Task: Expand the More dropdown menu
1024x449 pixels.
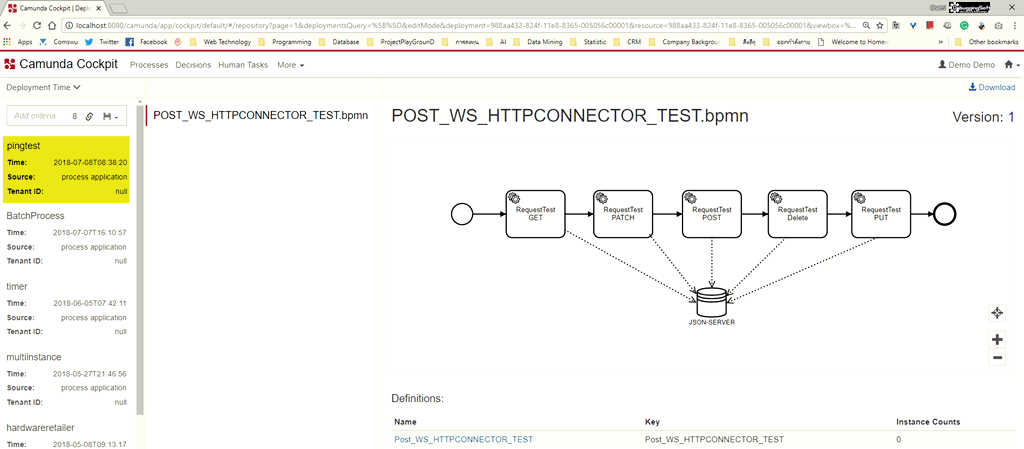Action: 291,65
